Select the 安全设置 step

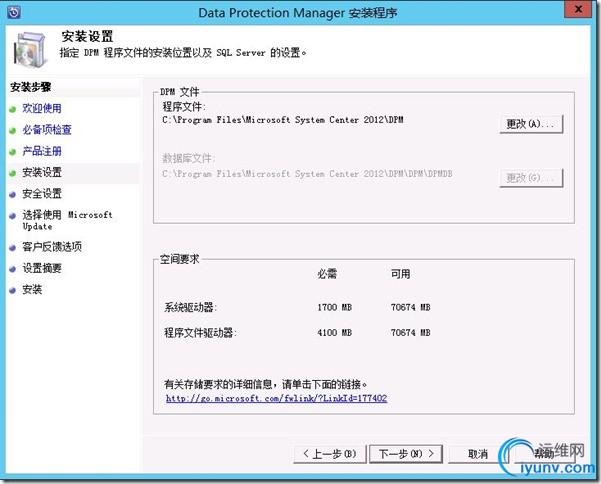tap(42, 194)
